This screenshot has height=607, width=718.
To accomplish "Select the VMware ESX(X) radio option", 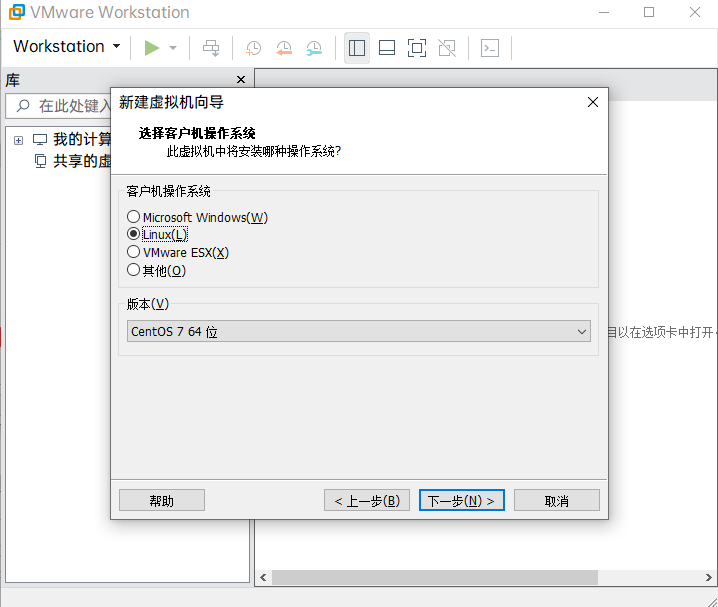I will 178,252.
